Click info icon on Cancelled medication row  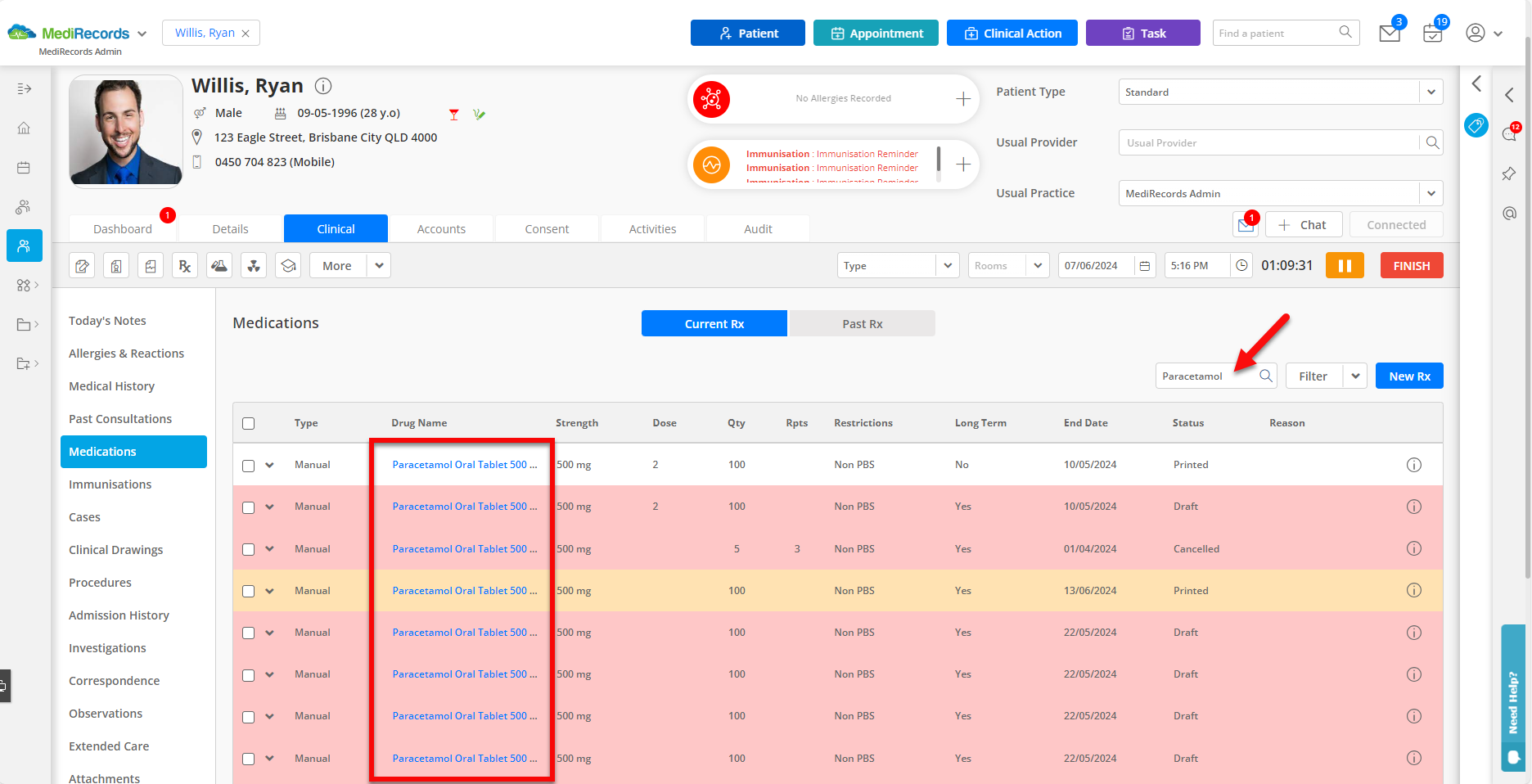click(x=1413, y=548)
